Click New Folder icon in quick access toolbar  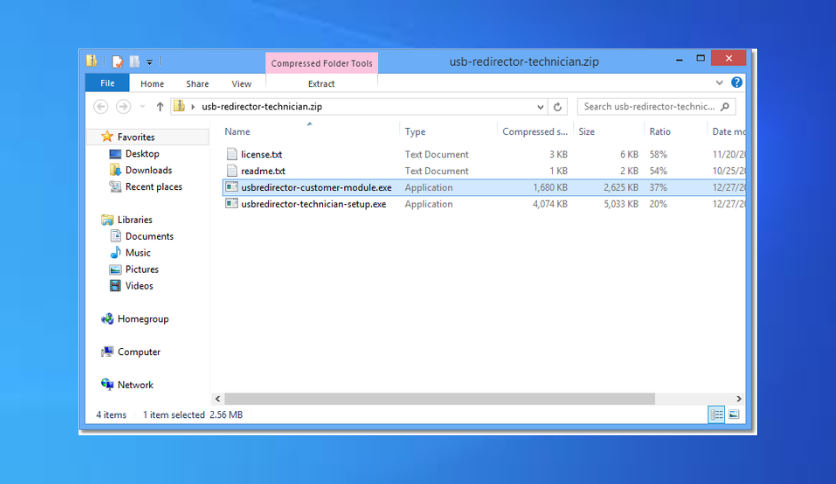tap(134, 62)
